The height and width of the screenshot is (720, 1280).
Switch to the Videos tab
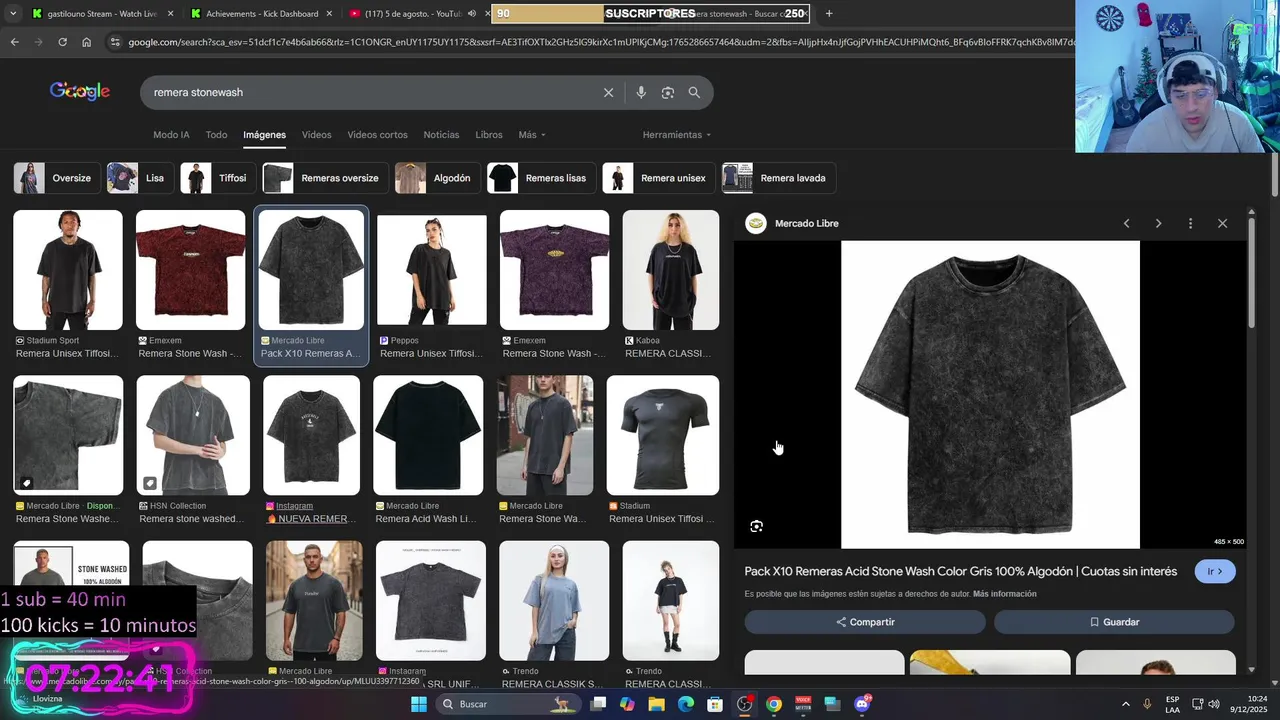click(x=316, y=135)
